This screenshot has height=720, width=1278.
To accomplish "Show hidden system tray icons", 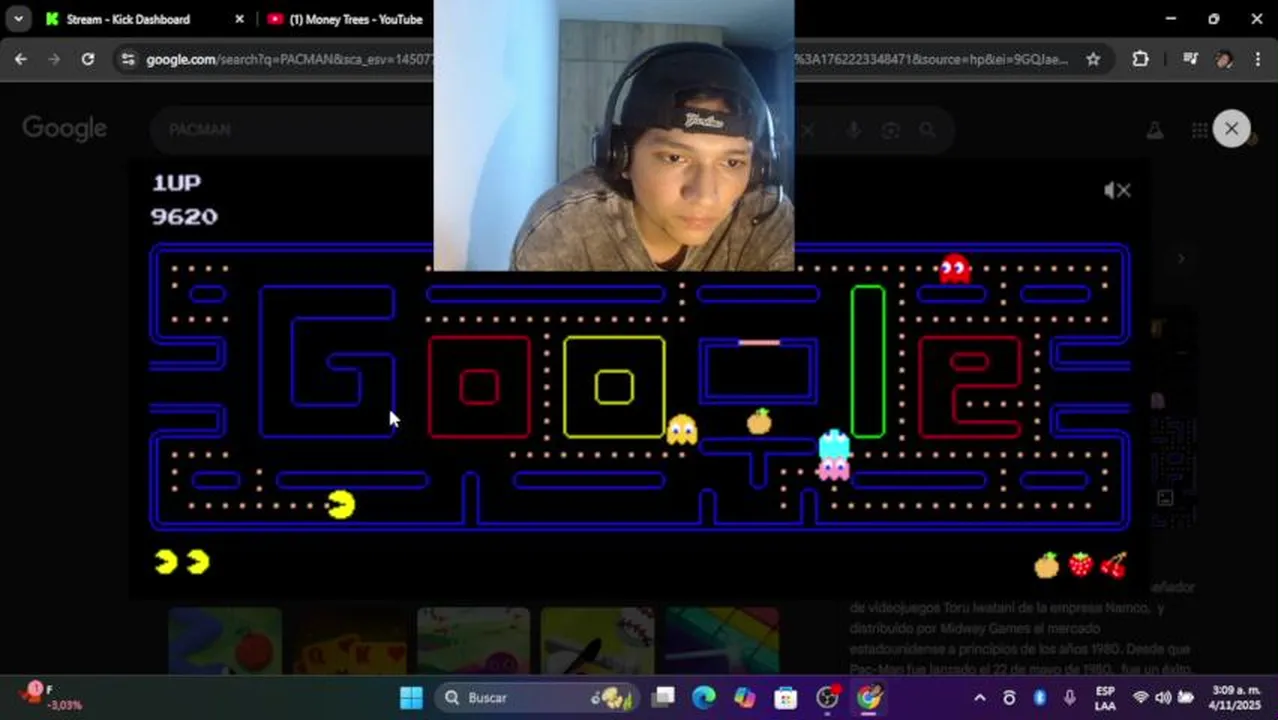I will tap(979, 698).
